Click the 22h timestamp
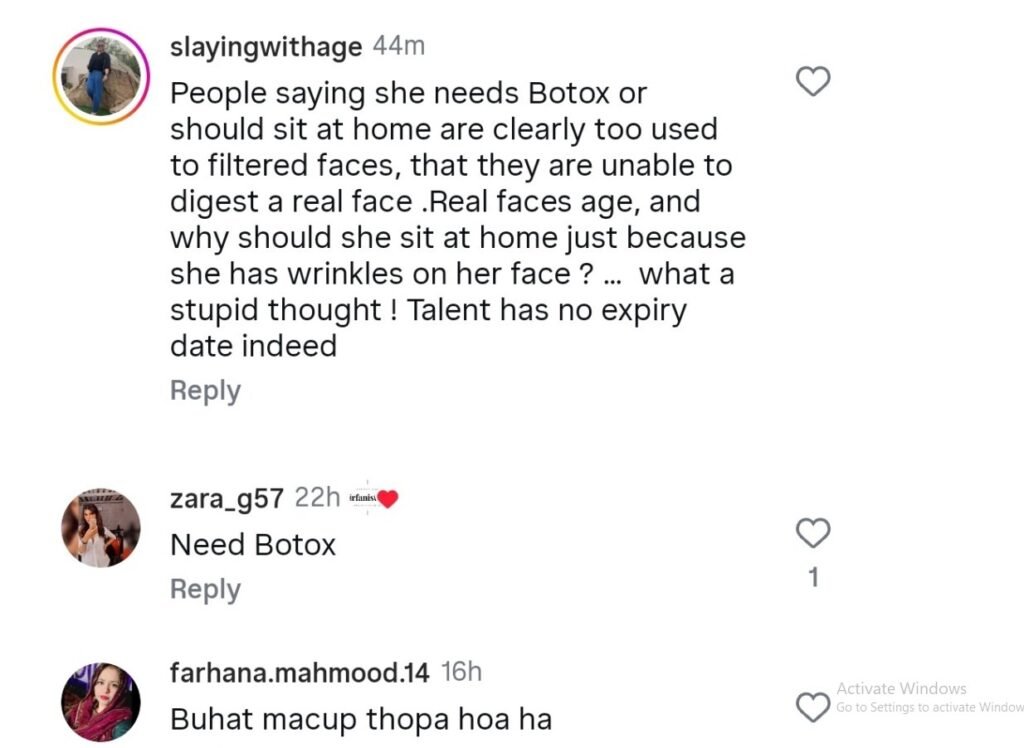Image resolution: width=1024 pixels, height=748 pixels. pos(317,498)
